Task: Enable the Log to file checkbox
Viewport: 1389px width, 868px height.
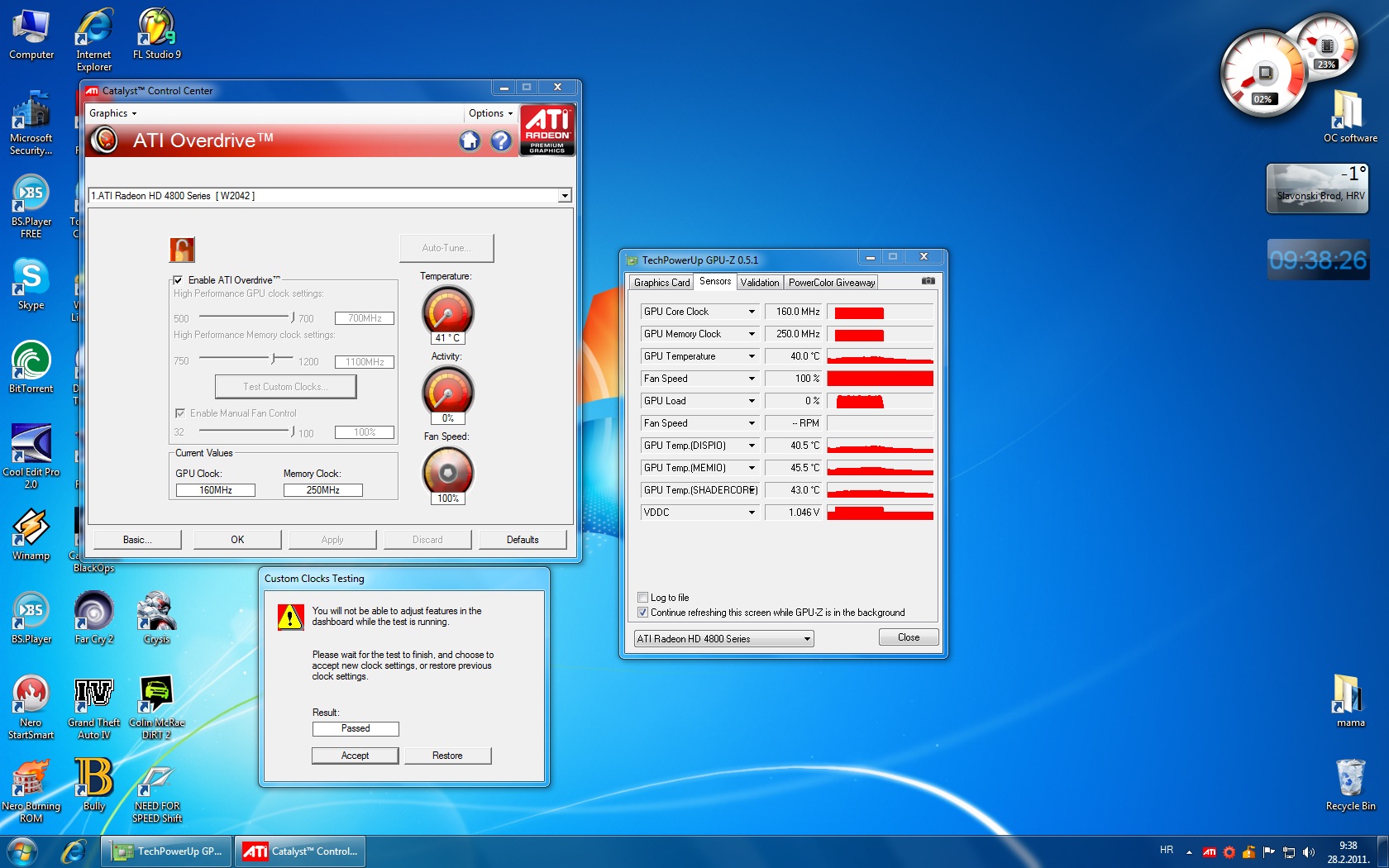Action: coord(642,598)
